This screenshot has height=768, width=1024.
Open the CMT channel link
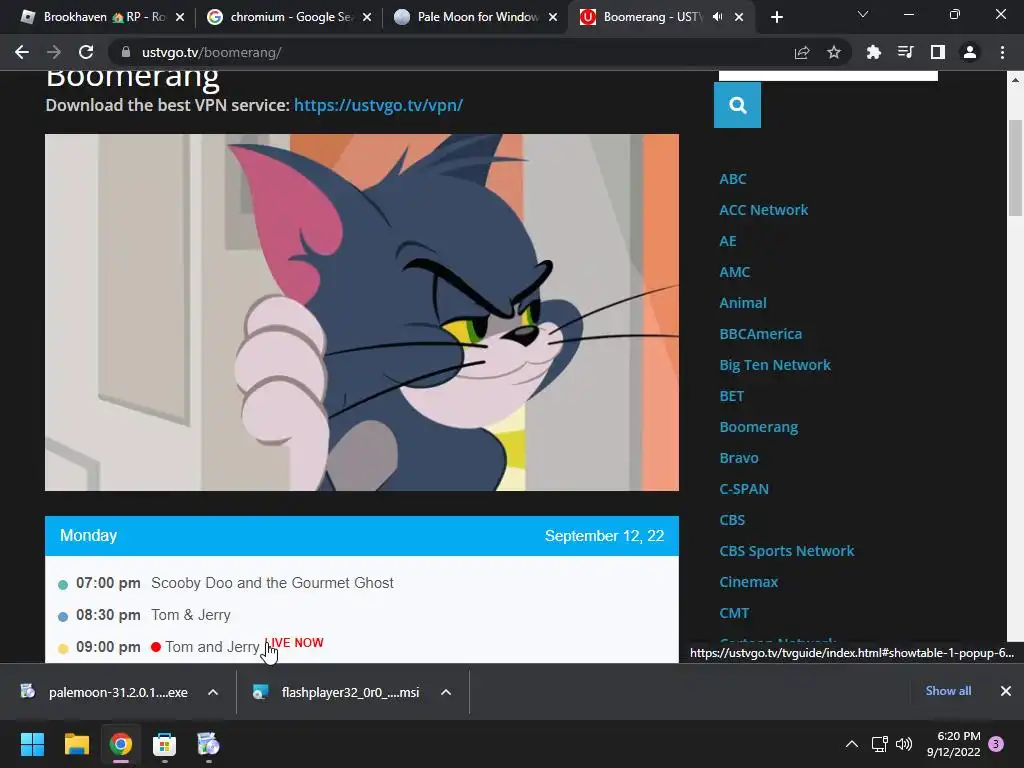[734, 613]
